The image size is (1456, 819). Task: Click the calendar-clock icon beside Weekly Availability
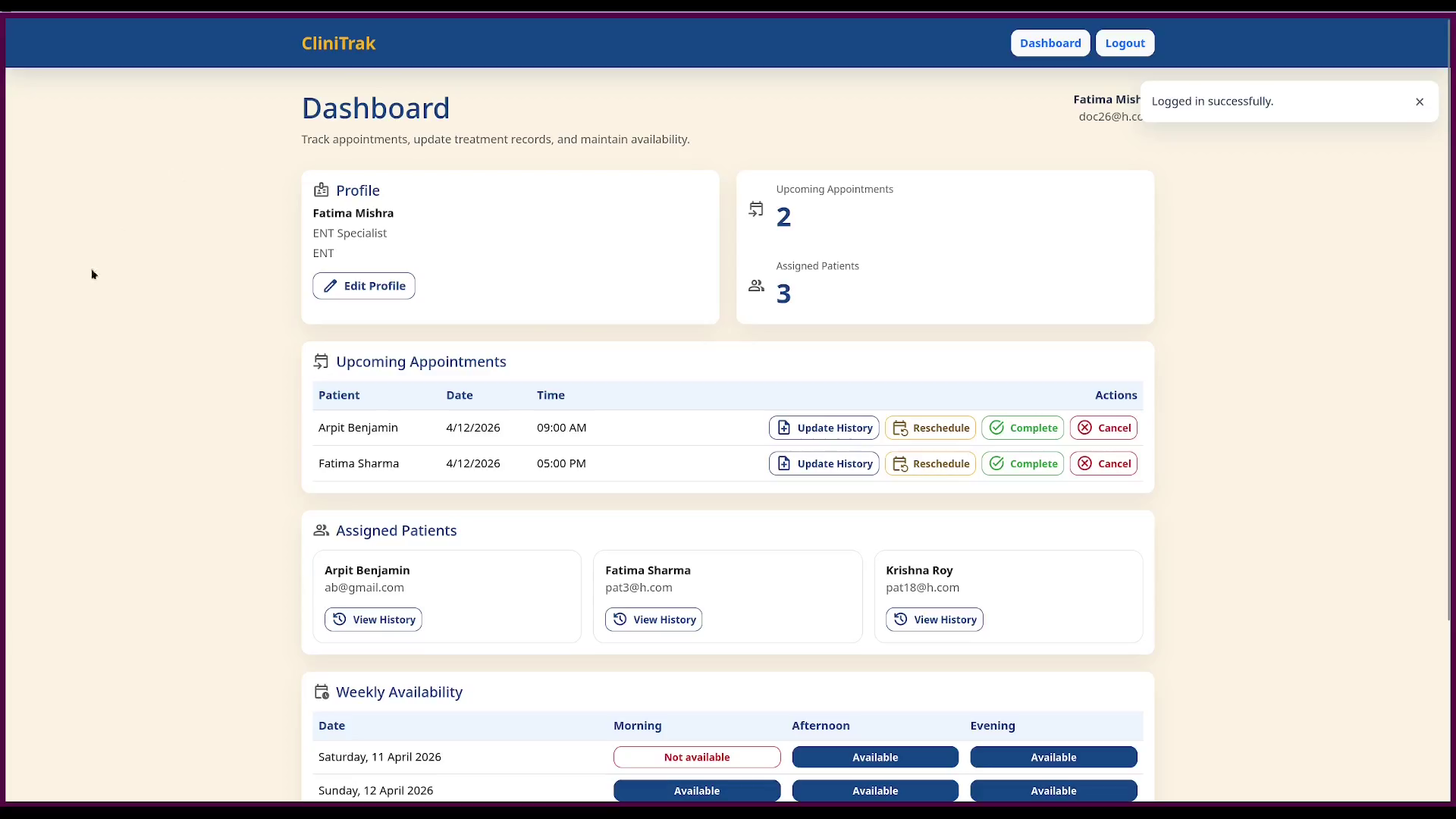(321, 692)
